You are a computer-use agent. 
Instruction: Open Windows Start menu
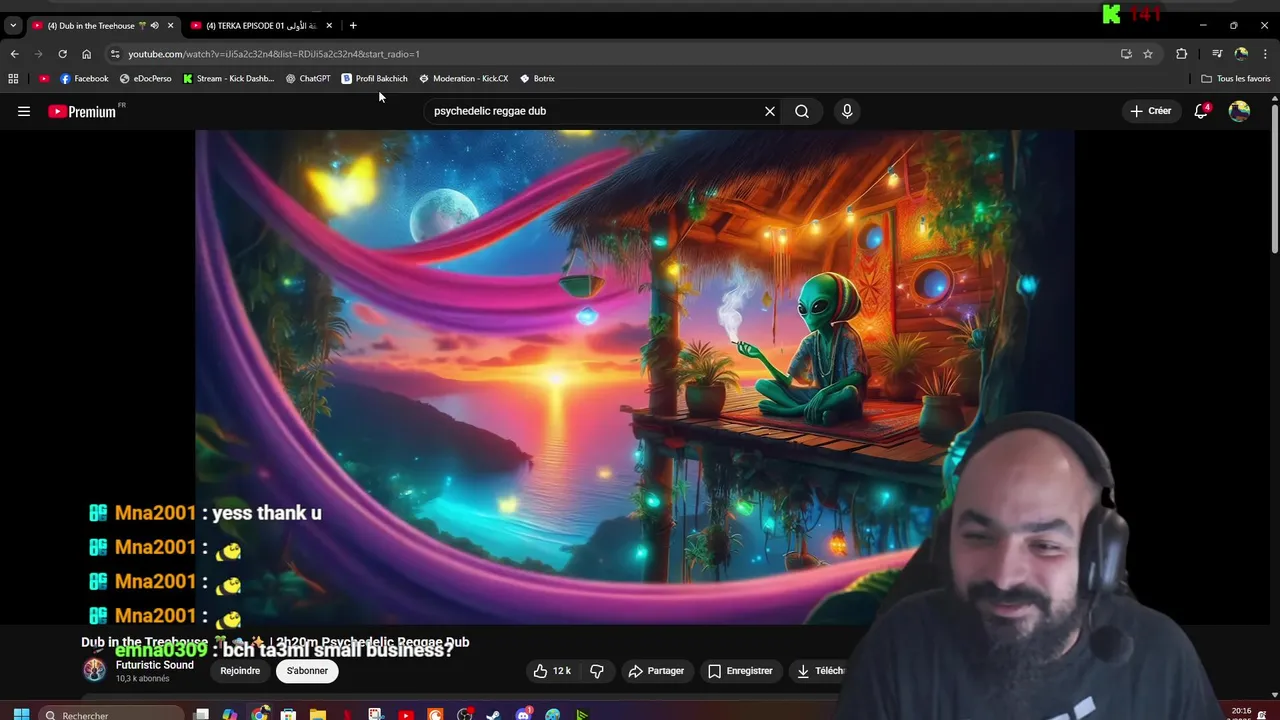click(21, 714)
